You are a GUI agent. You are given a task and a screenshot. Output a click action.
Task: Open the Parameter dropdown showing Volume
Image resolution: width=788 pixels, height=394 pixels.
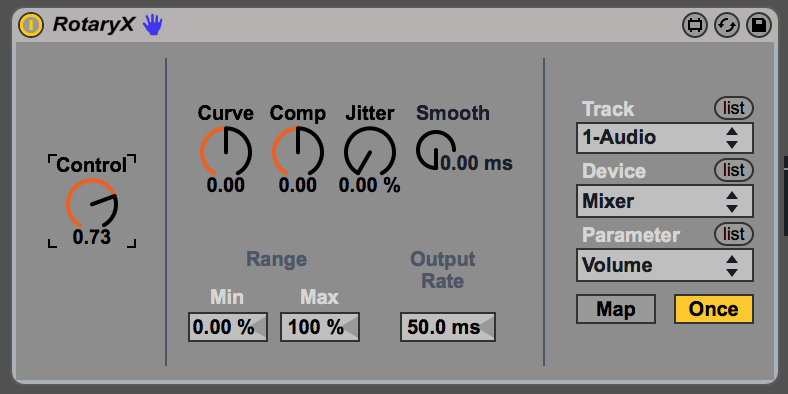(664, 265)
